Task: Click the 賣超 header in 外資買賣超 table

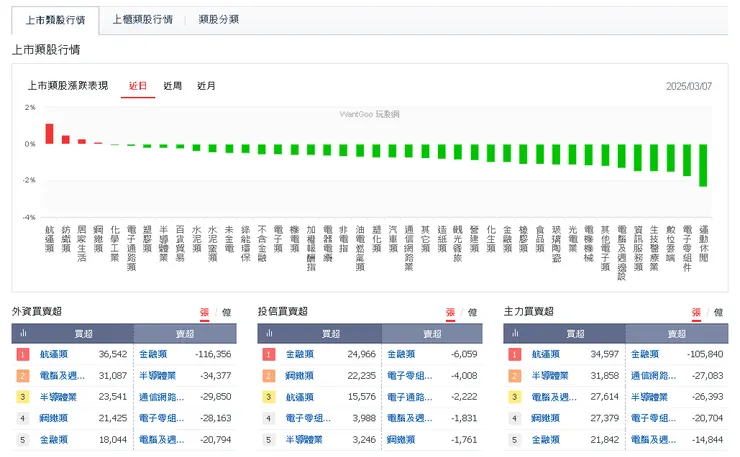Action: [x=185, y=334]
